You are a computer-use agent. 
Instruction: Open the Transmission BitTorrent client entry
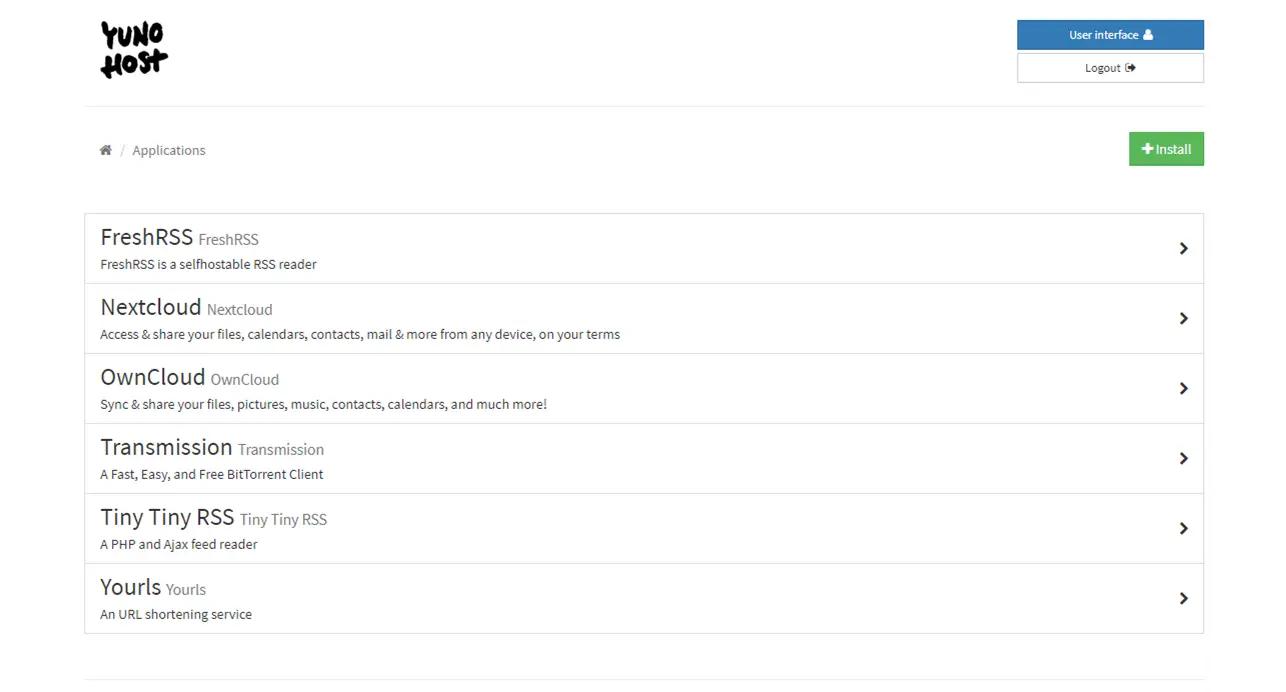coord(166,448)
